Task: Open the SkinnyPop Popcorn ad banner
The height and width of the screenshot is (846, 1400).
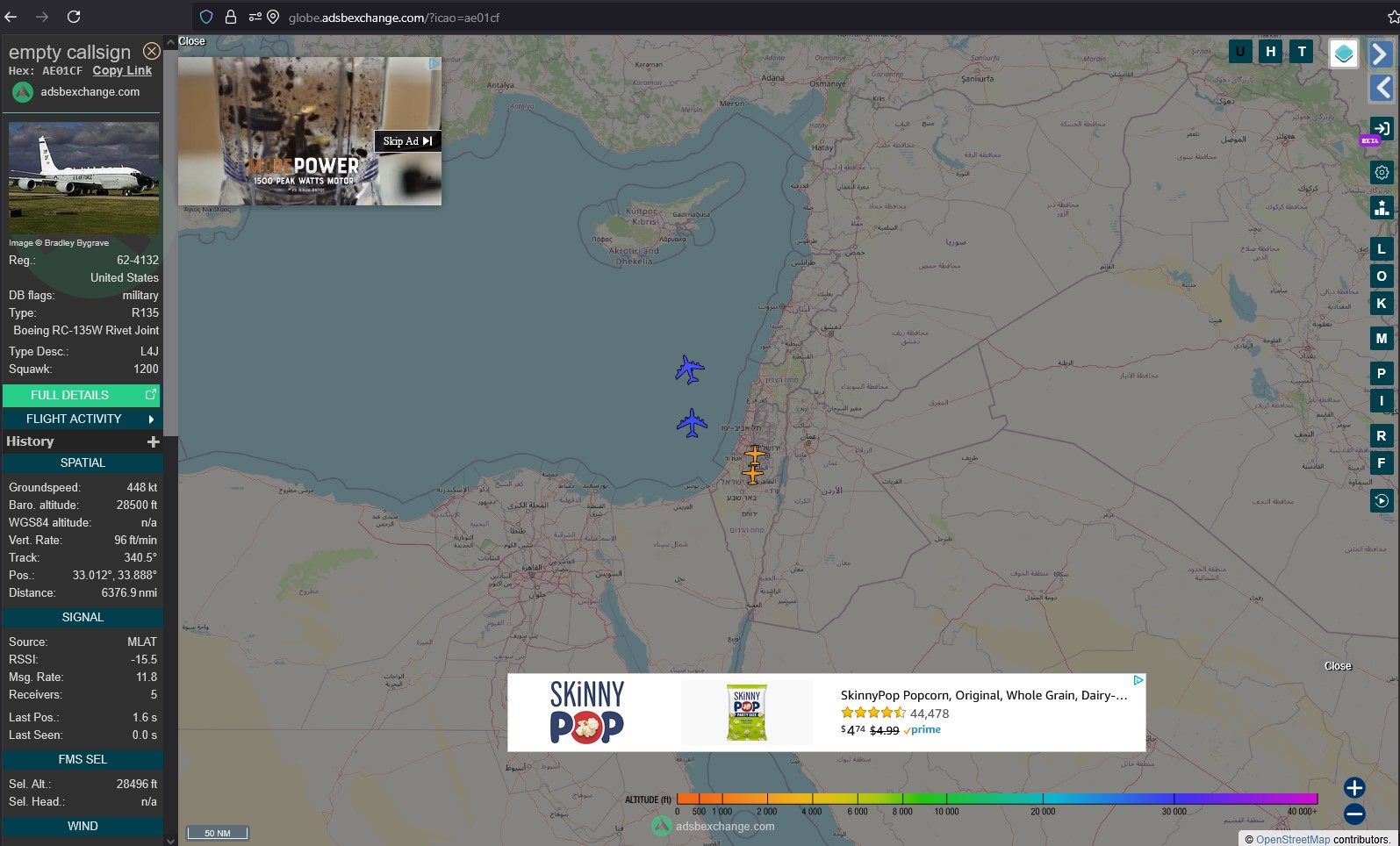Action: (x=827, y=713)
